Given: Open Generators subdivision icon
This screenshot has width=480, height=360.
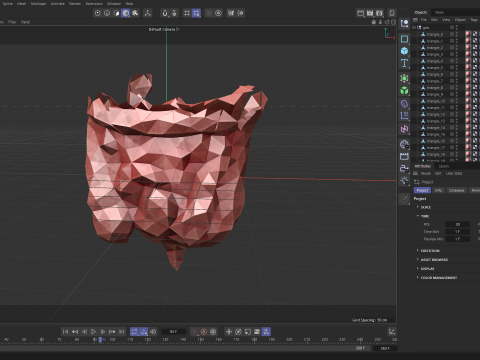Looking at the screenshot, I should click(404, 78).
